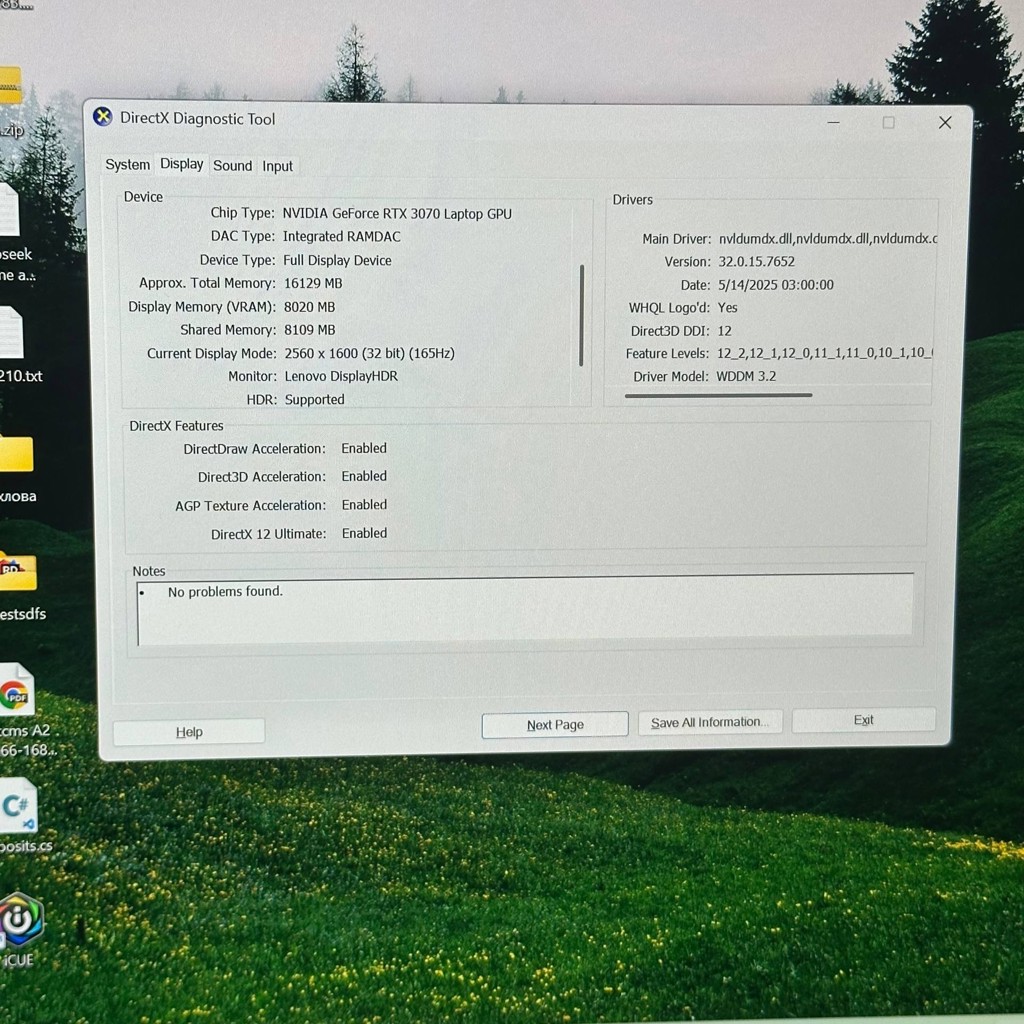Click inside the Notes text box
1024x1024 pixels.
(525, 609)
